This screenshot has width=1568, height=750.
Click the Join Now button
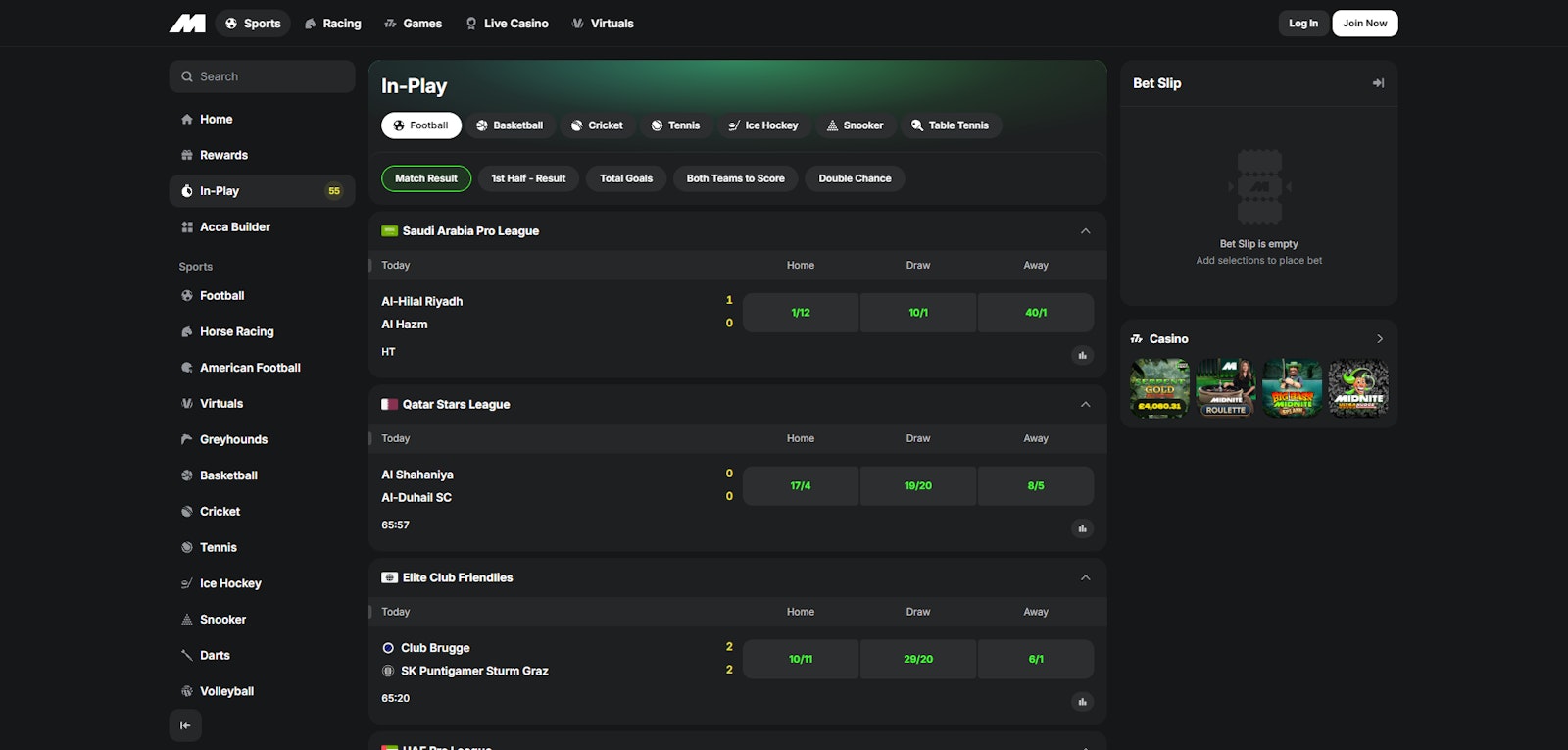point(1364,24)
